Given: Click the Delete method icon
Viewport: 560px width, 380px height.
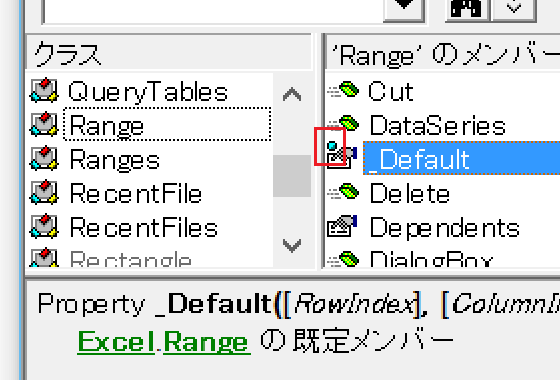Looking at the screenshot, I should 343,191.
